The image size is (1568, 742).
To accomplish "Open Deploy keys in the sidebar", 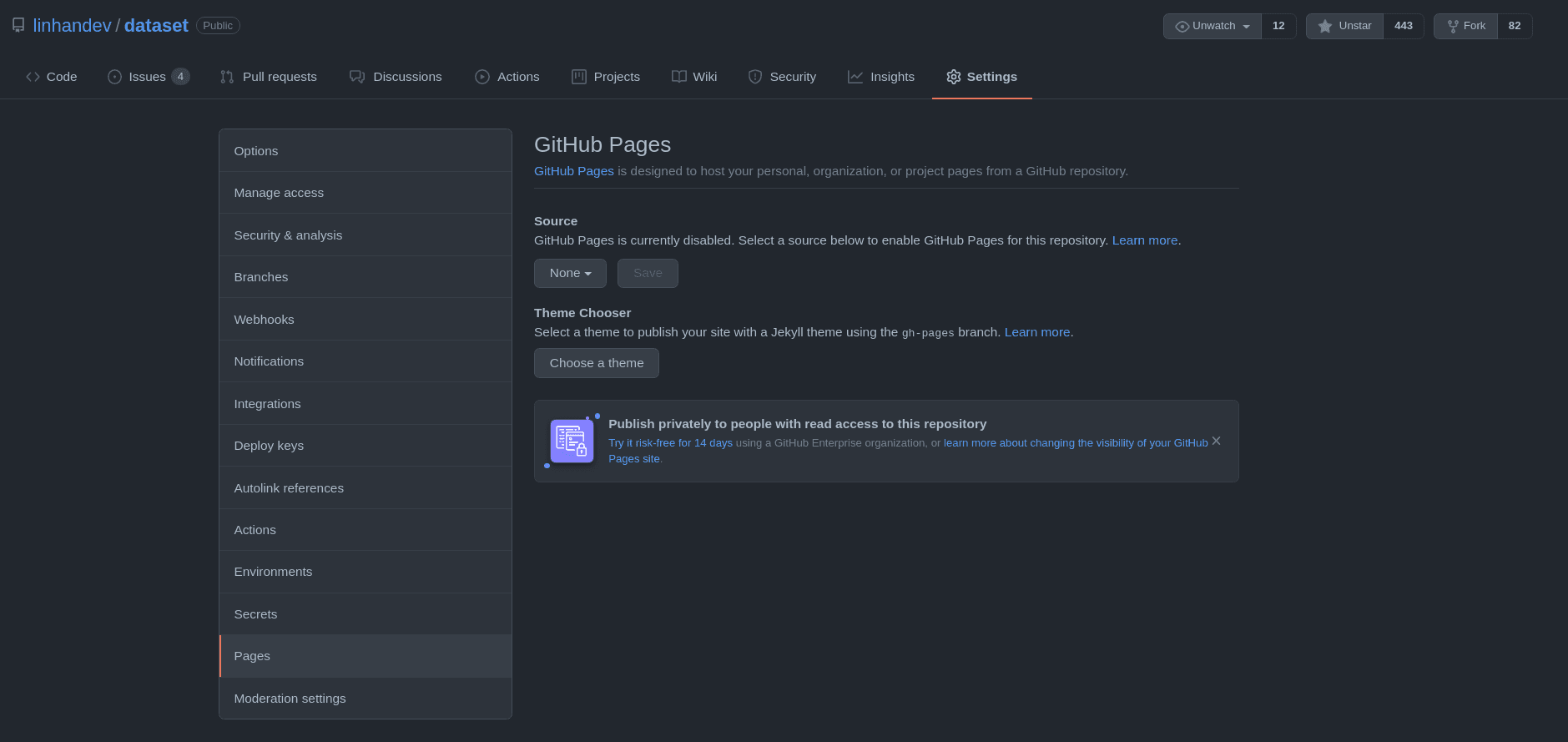I will (269, 446).
